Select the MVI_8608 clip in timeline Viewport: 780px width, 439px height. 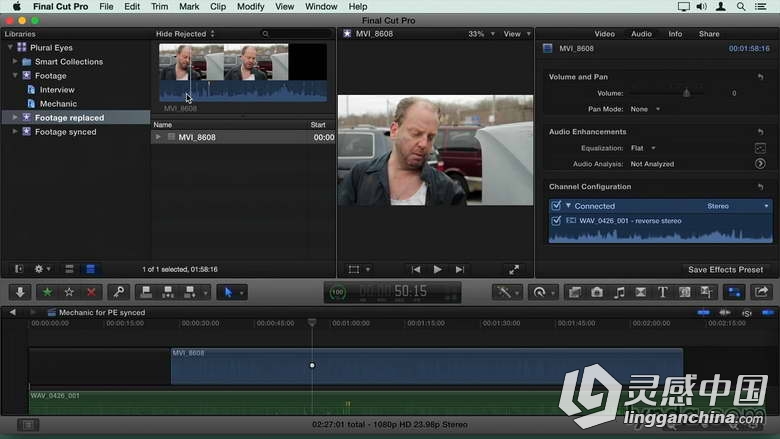[x=427, y=366]
